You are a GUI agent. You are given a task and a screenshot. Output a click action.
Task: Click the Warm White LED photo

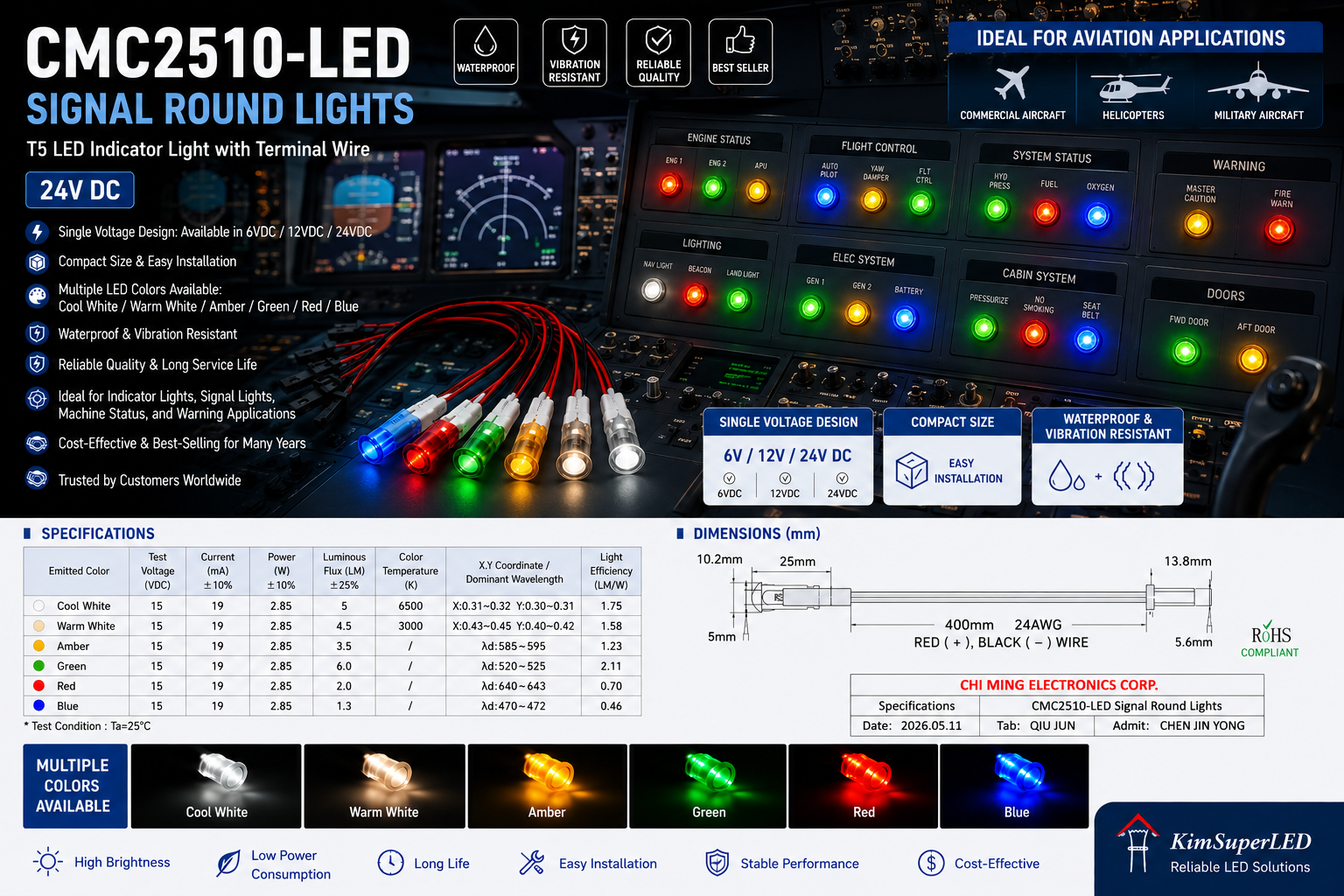click(x=384, y=786)
